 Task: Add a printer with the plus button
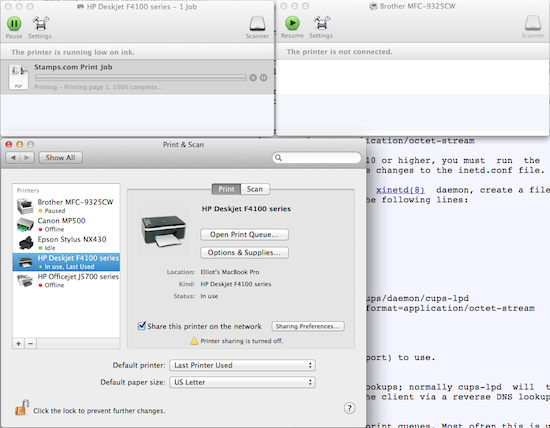pos(19,343)
